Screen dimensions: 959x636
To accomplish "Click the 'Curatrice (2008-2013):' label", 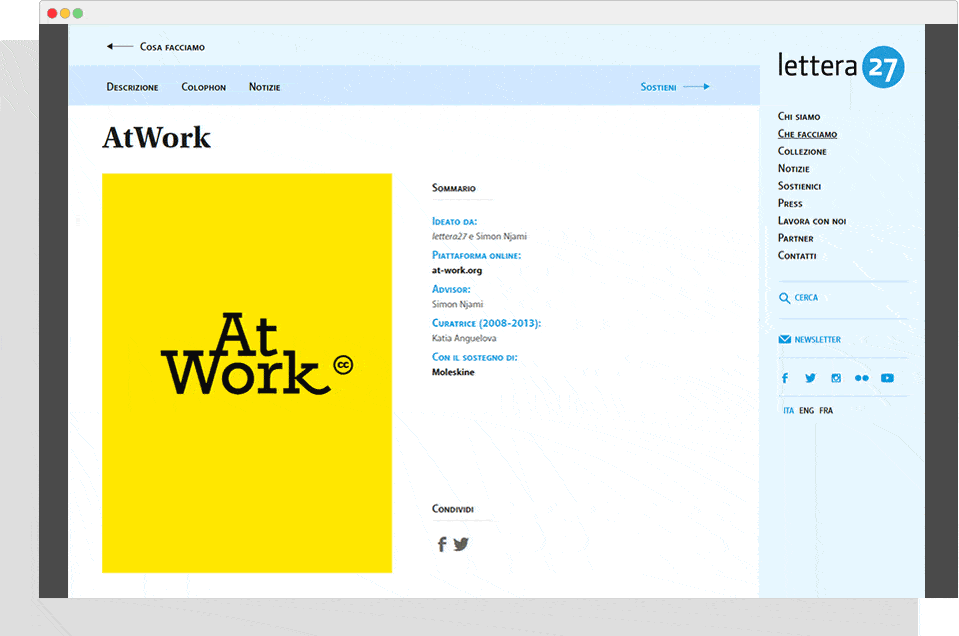I will coord(486,323).
